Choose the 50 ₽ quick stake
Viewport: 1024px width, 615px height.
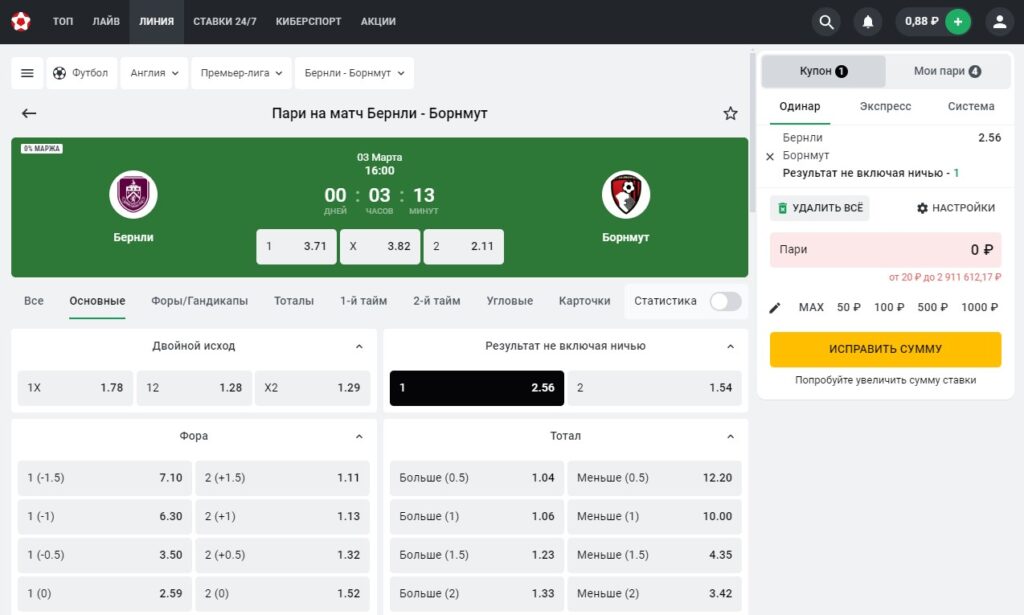(848, 308)
